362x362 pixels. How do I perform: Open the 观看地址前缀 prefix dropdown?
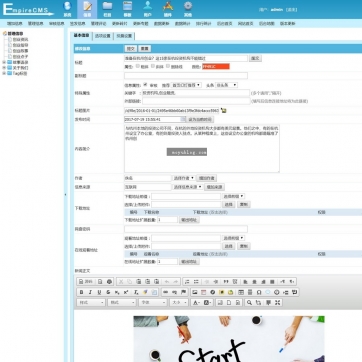click(x=233, y=238)
